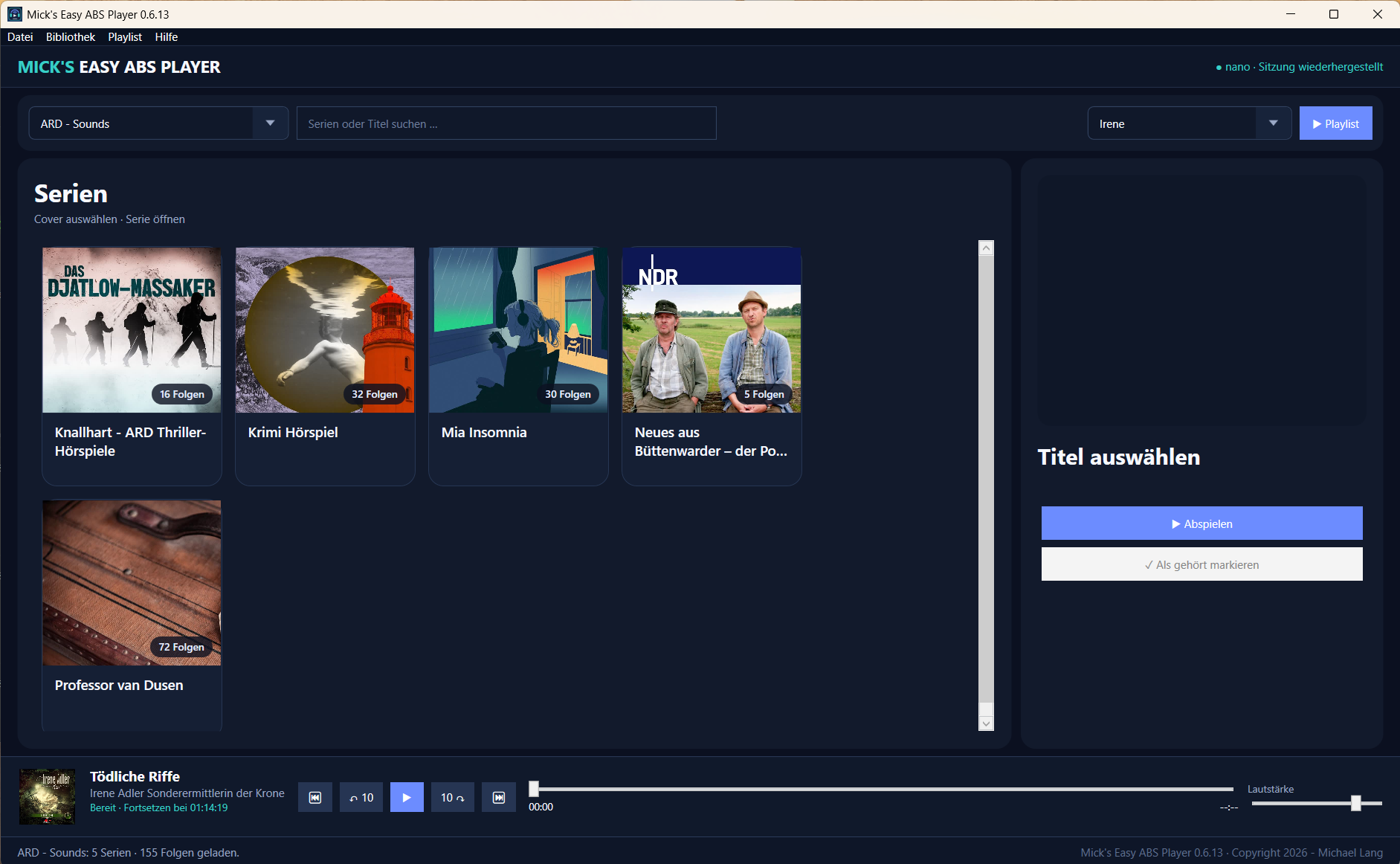Click the 16 Folgen badge
This screenshot has width=1400, height=864.
(x=182, y=394)
